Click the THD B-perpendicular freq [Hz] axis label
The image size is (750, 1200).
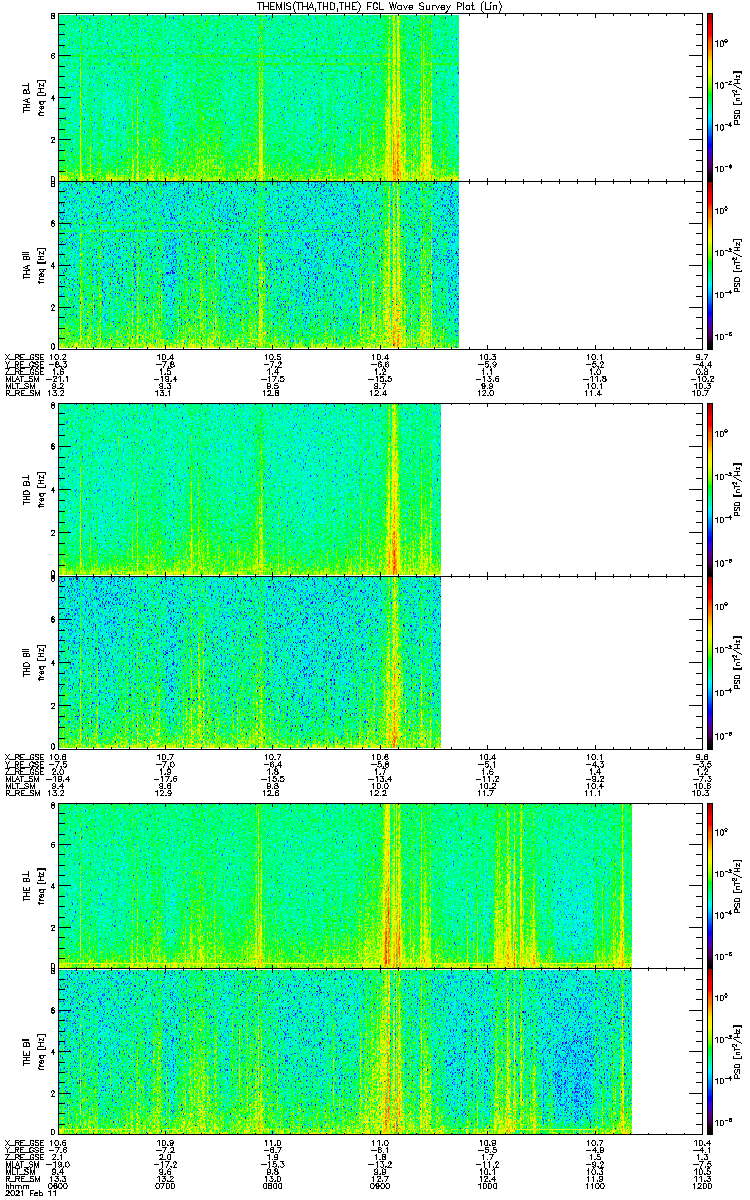[41, 490]
